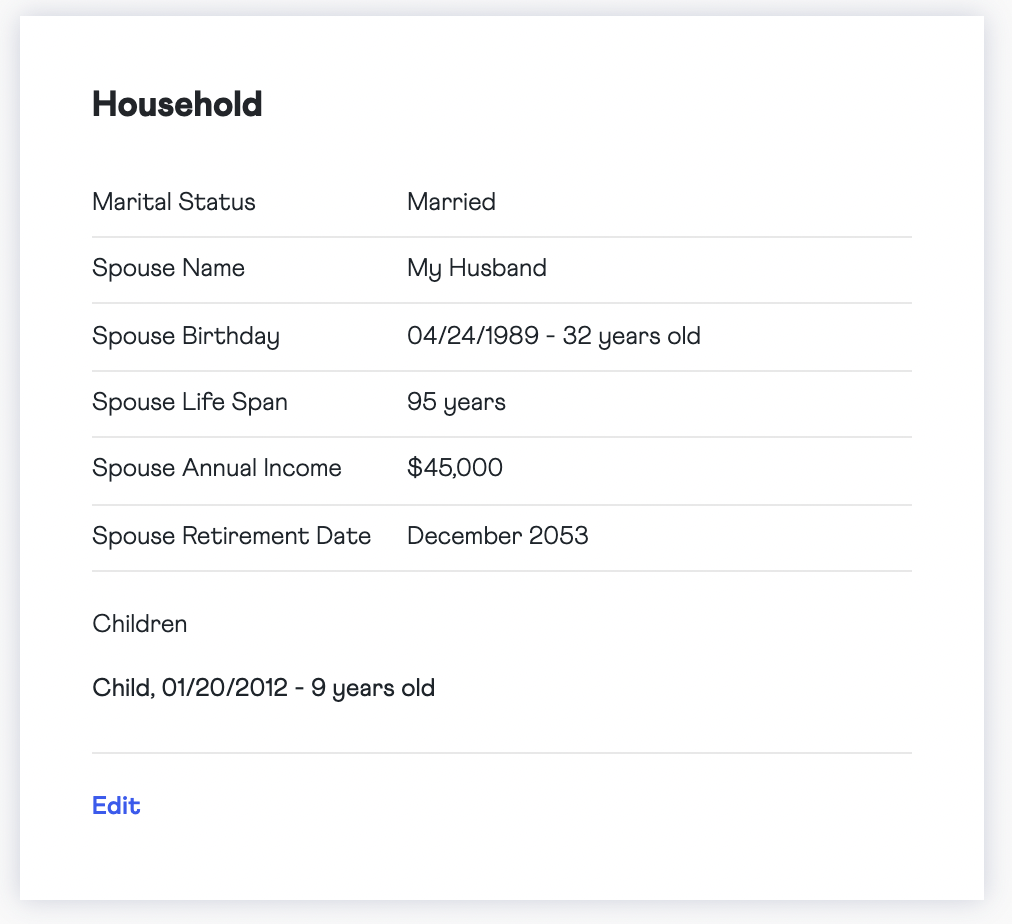Screen dimensions: 1012x924
Task: Select the Spouse Retirement Date label
Action: tap(232, 536)
